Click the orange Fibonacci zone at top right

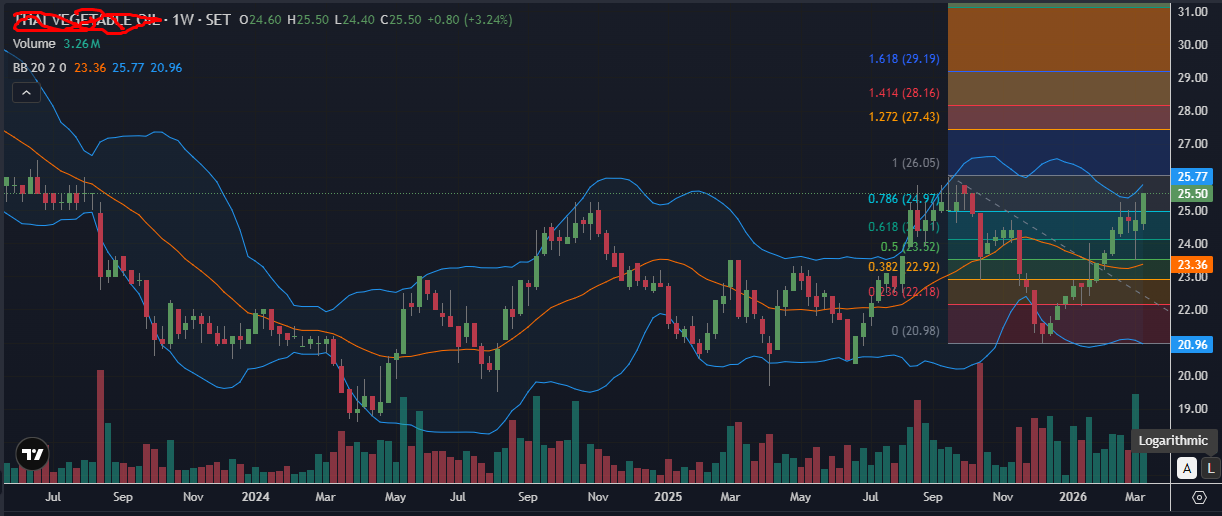(x=1058, y=40)
